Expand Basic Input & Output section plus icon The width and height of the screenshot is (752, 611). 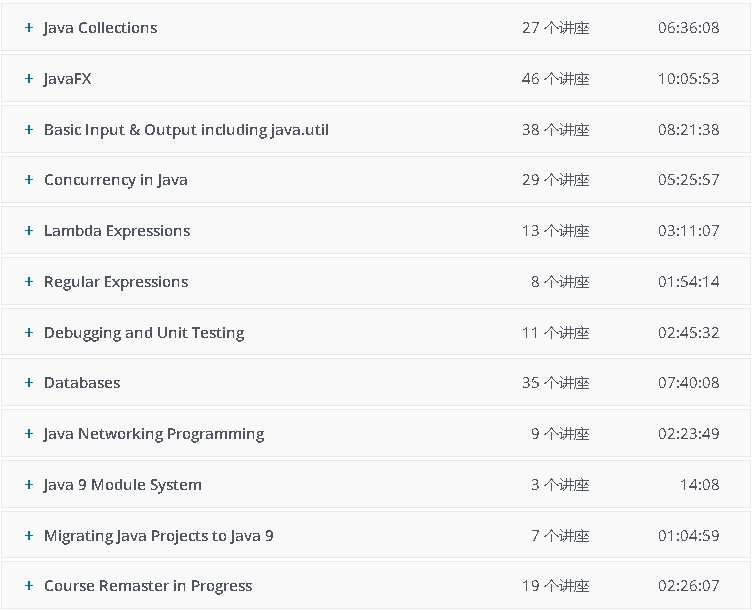[x=29, y=130]
